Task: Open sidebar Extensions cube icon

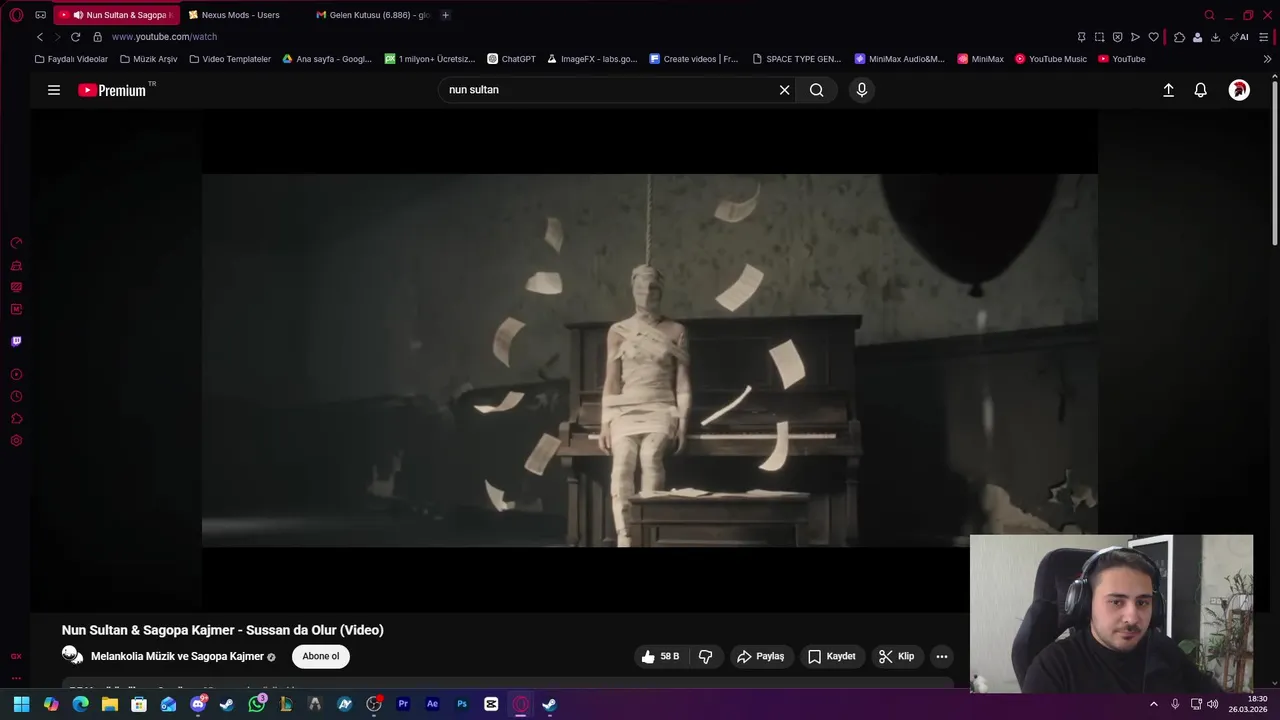Action: [16, 418]
